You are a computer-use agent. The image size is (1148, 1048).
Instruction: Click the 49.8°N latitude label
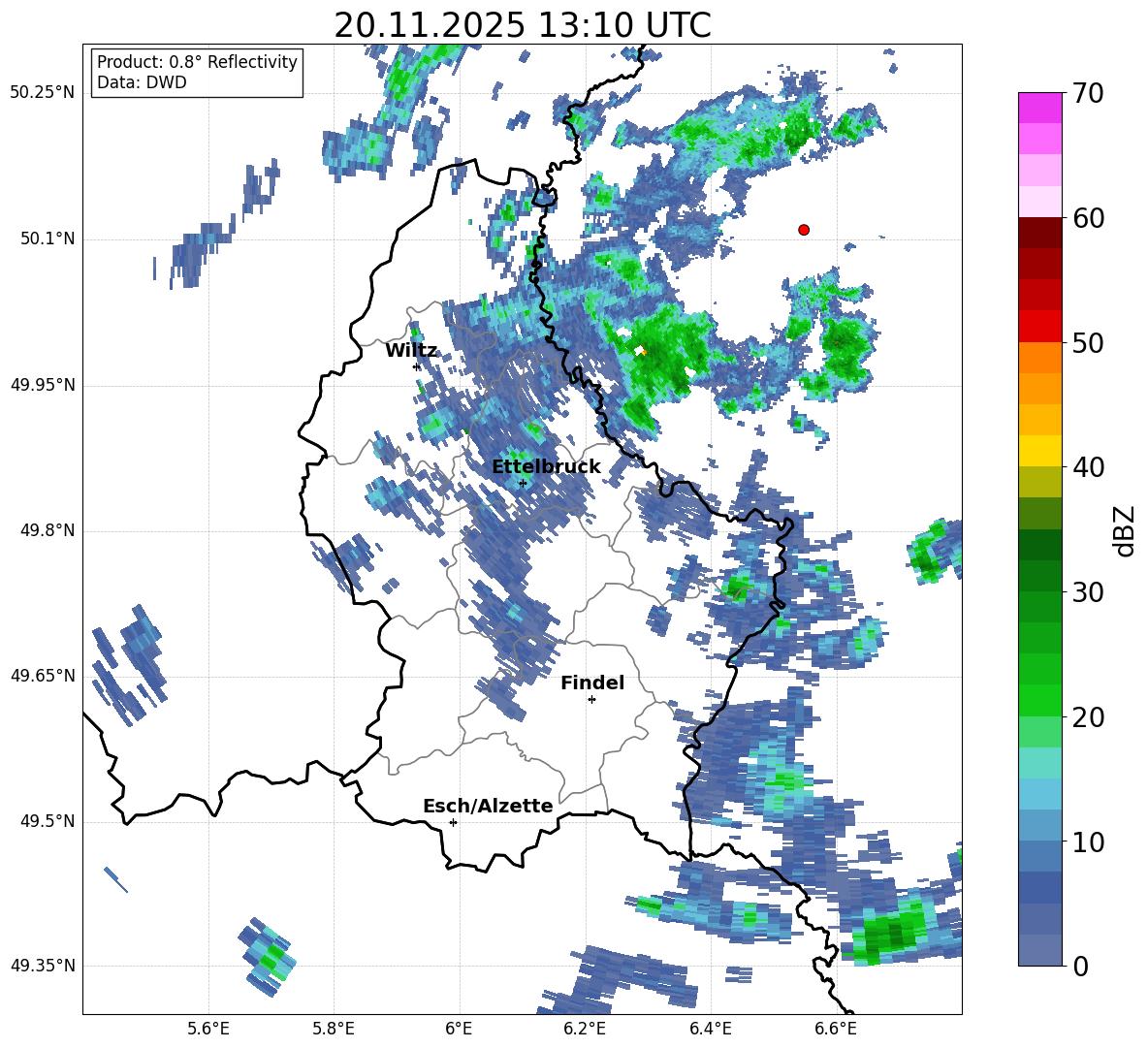pyautogui.click(x=48, y=530)
